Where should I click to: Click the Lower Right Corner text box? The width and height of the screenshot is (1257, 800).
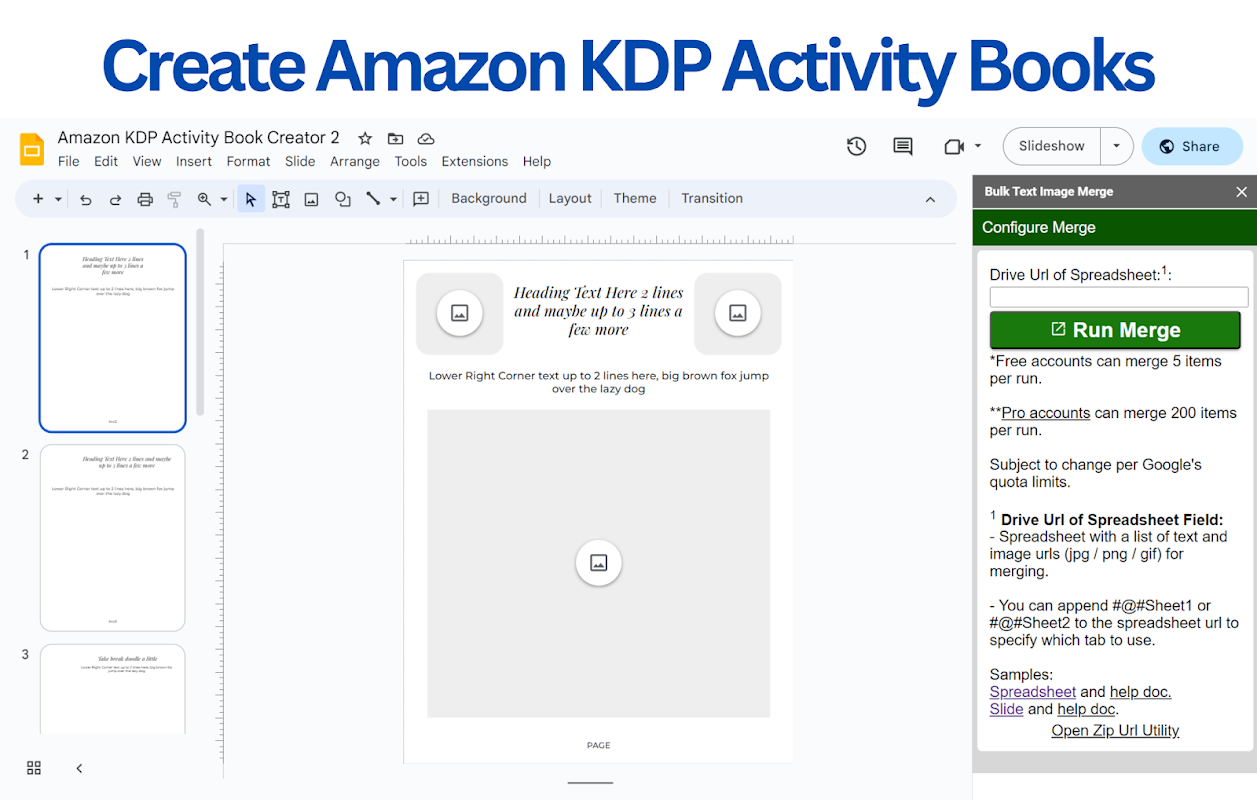(598, 382)
